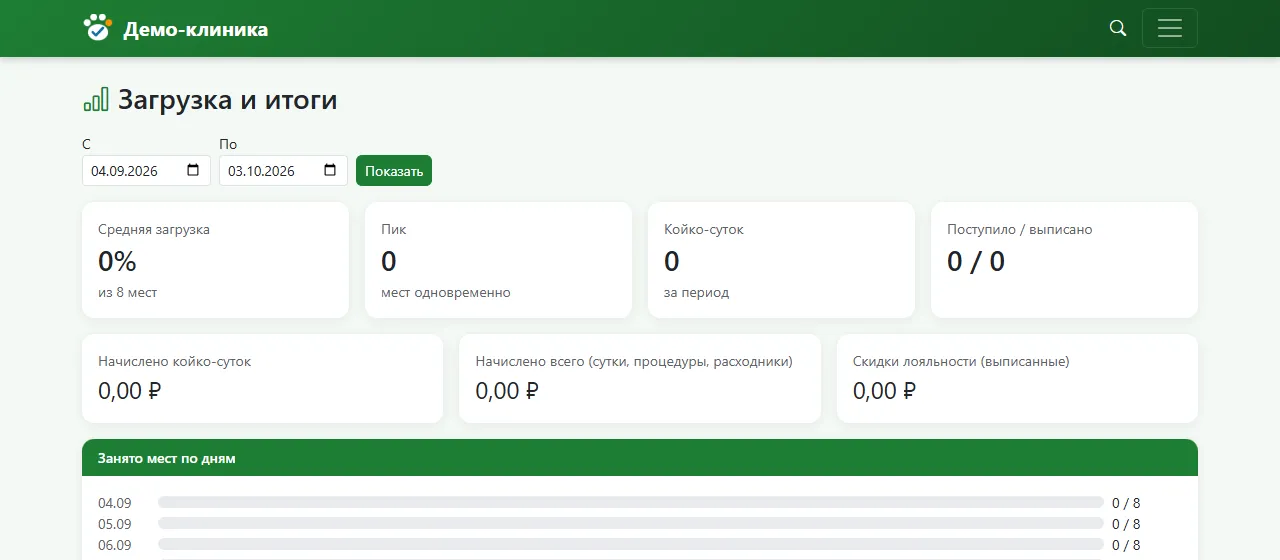Click the start date field 04.09.2026

pos(146,170)
